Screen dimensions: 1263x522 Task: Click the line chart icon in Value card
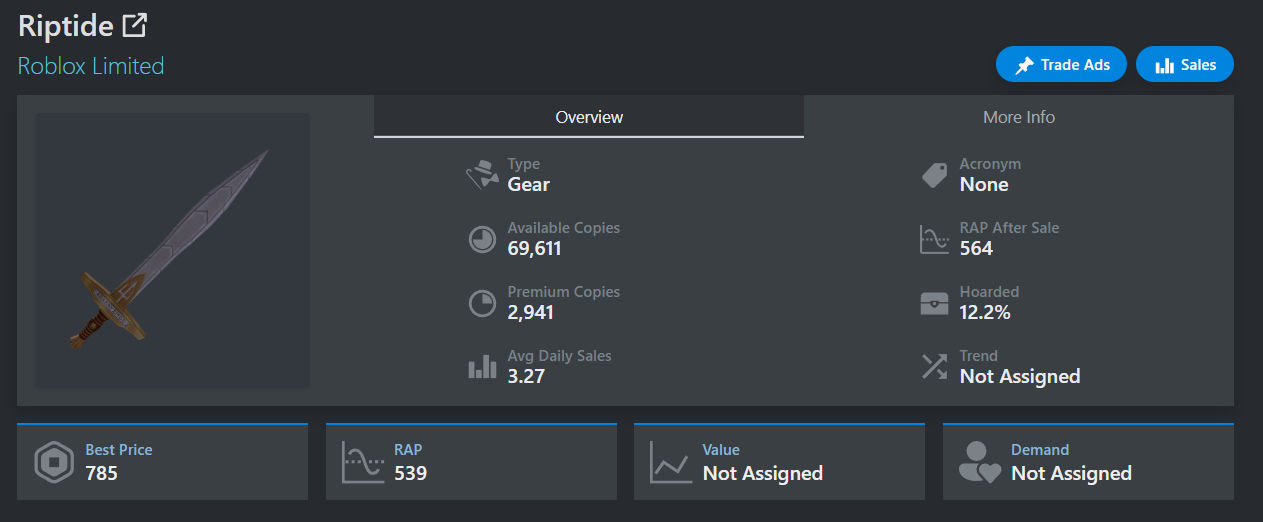point(670,462)
